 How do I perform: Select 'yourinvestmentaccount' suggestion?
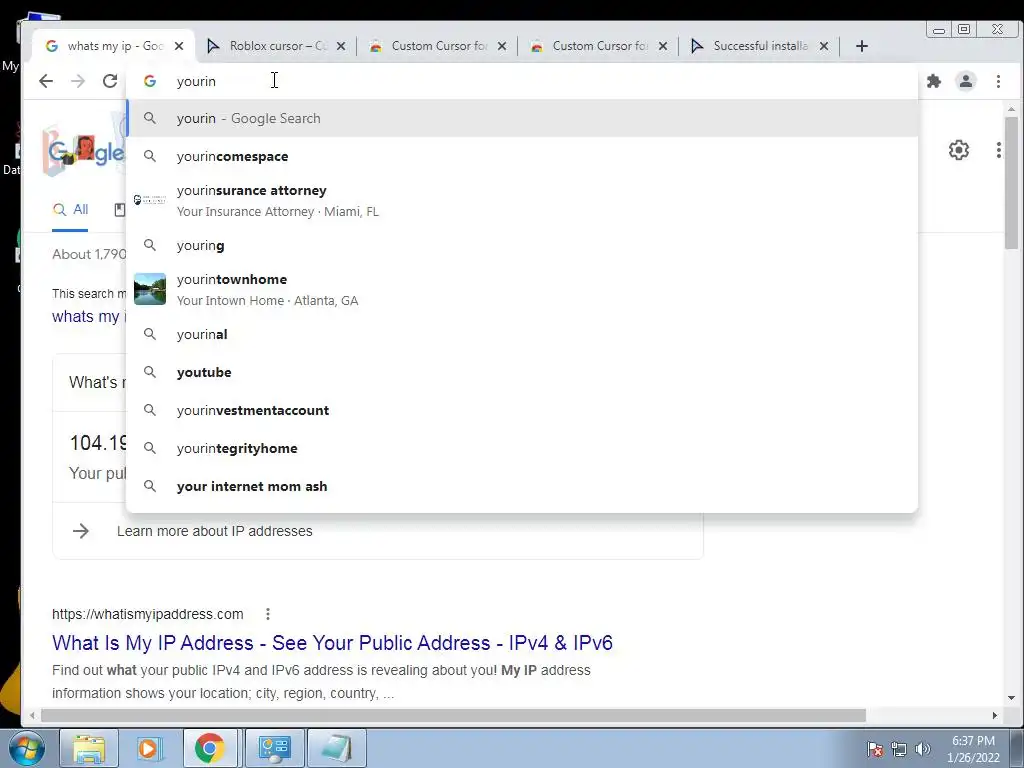[522, 410]
